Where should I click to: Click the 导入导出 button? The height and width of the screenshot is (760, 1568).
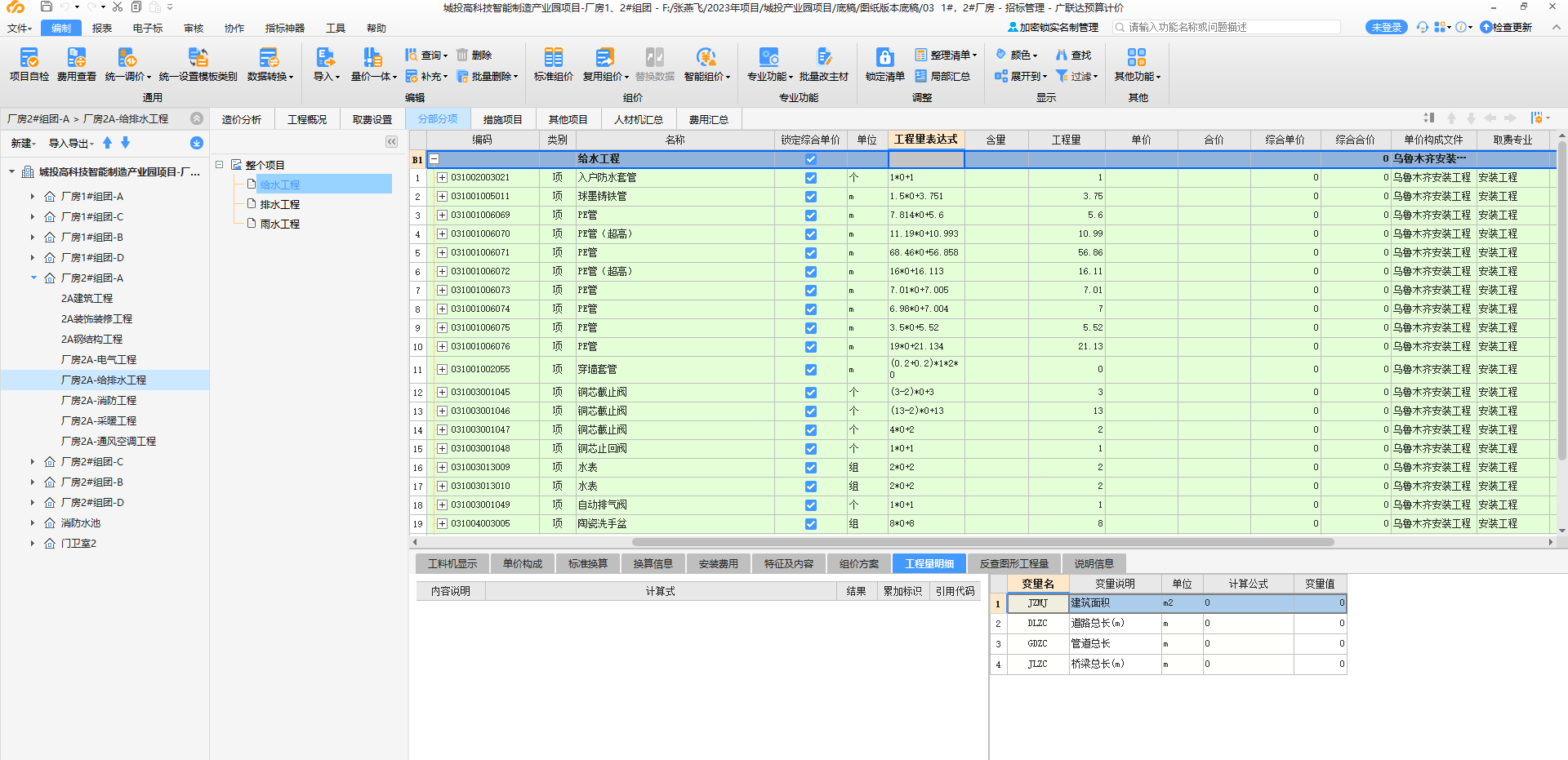tap(71, 143)
